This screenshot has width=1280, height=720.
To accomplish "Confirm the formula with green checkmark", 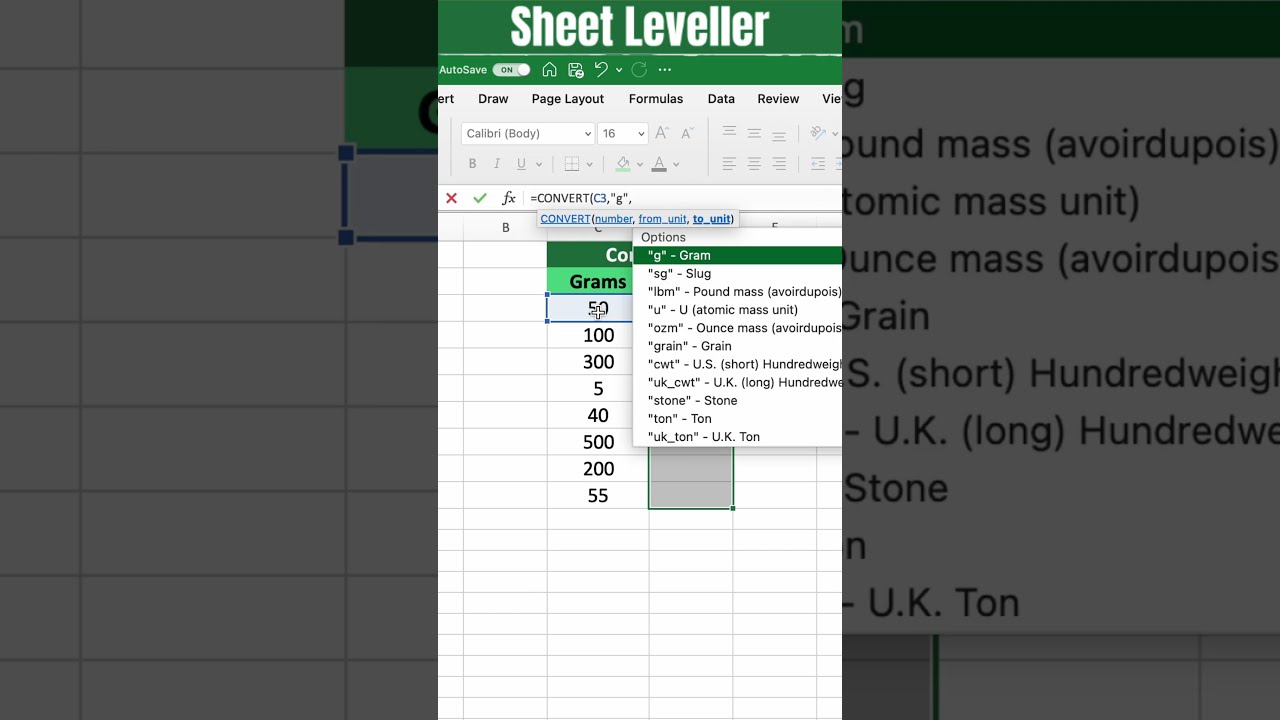I will coord(480,198).
